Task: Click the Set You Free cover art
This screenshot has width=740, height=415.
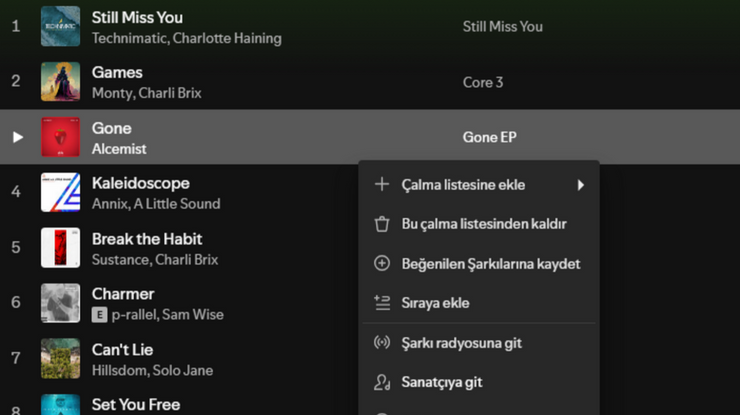Action: pyautogui.click(x=60, y=405)
